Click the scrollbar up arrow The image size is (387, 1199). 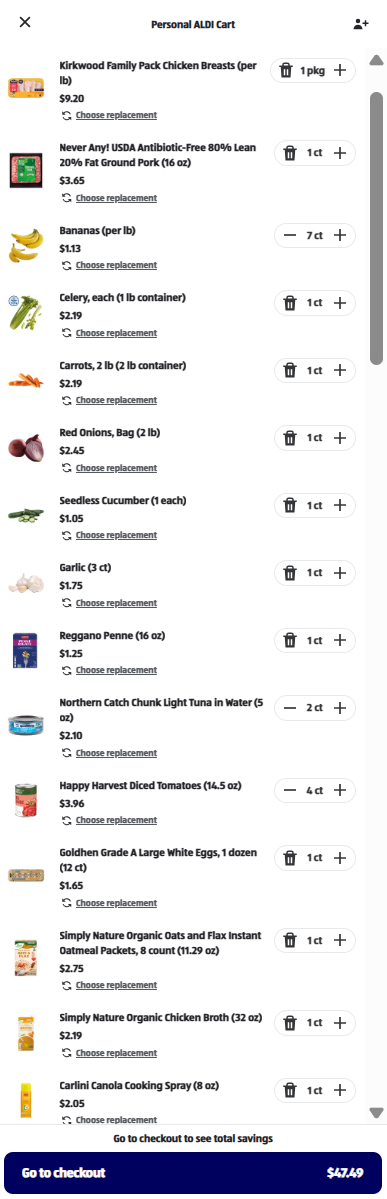[x=376, y=60]
